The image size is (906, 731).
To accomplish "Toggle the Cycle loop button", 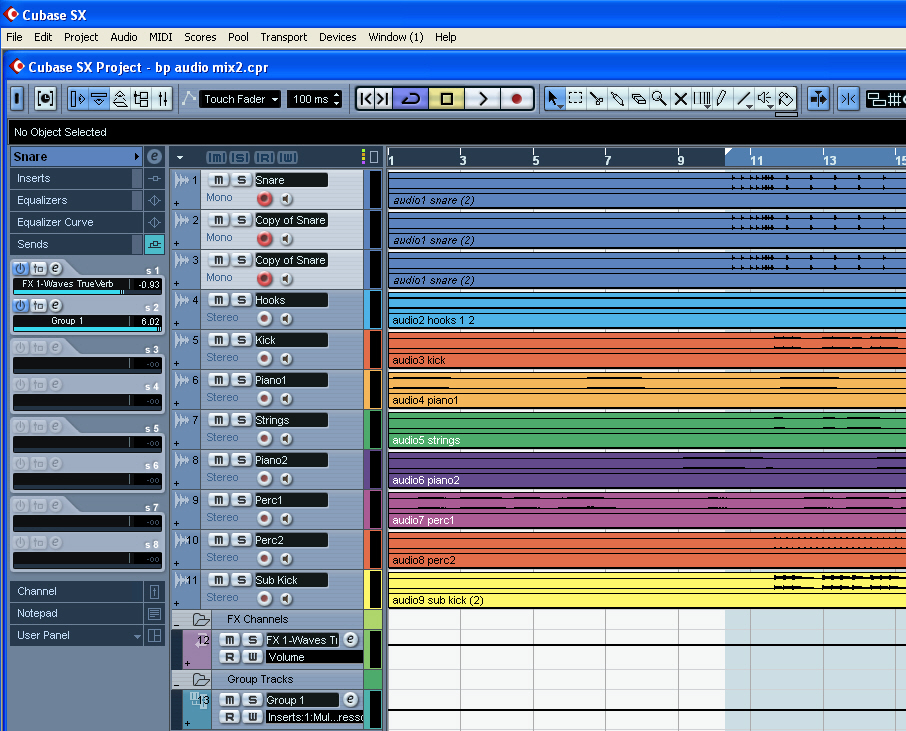I will pos(411,99).
